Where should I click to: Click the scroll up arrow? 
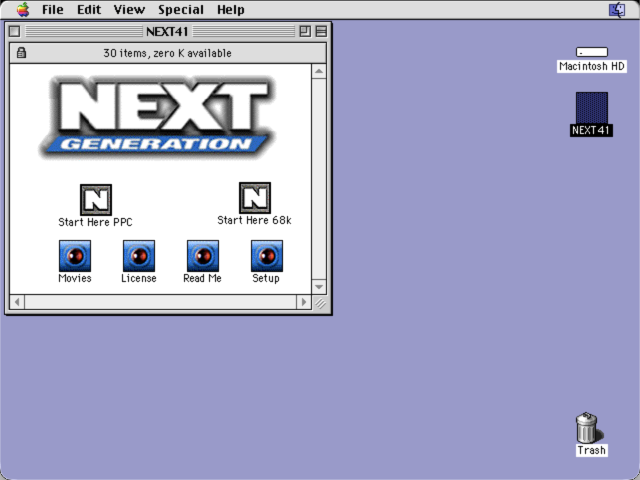point(319,71)
